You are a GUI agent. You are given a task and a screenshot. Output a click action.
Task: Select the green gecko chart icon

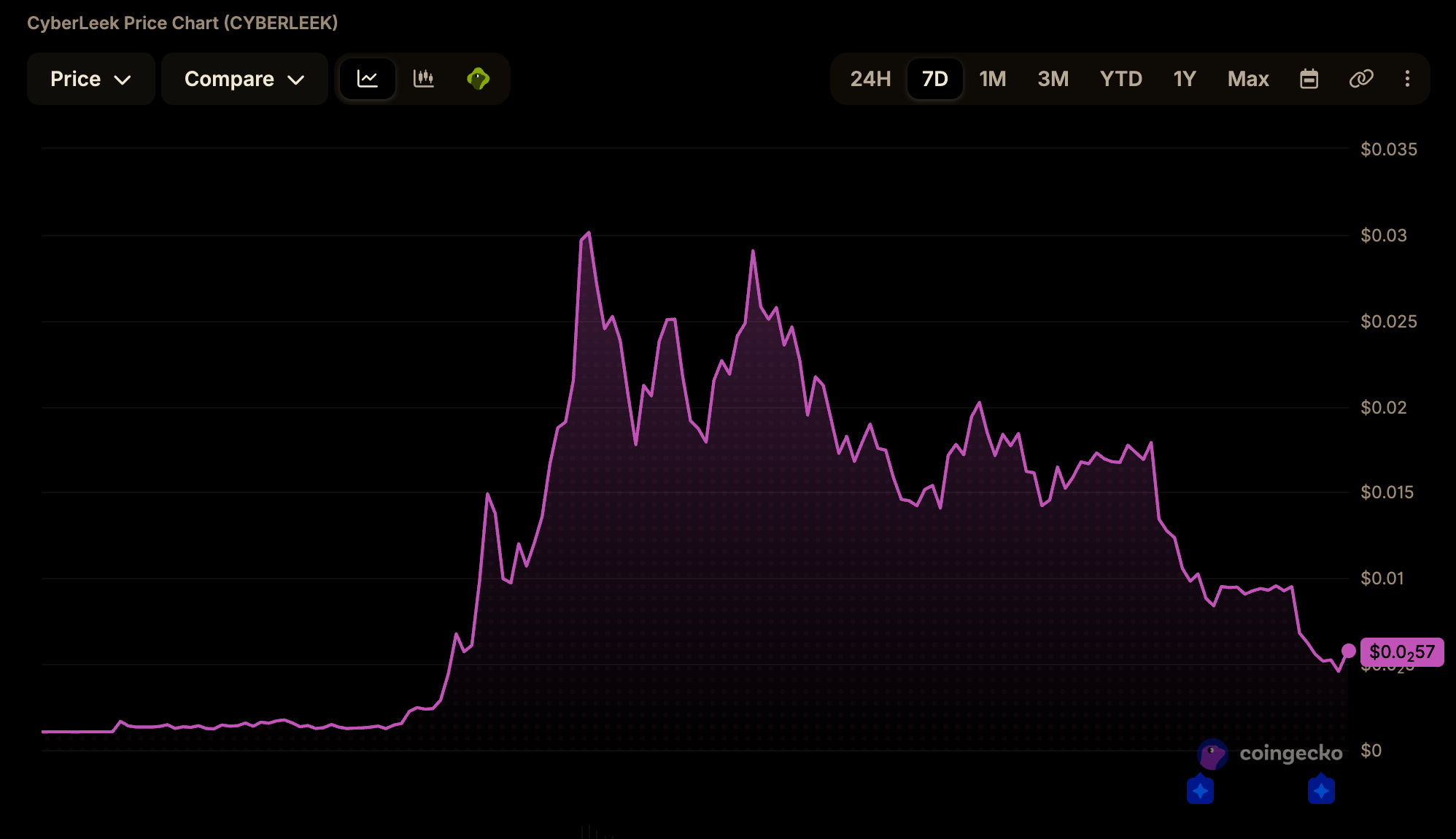click(x=478, y=79)
